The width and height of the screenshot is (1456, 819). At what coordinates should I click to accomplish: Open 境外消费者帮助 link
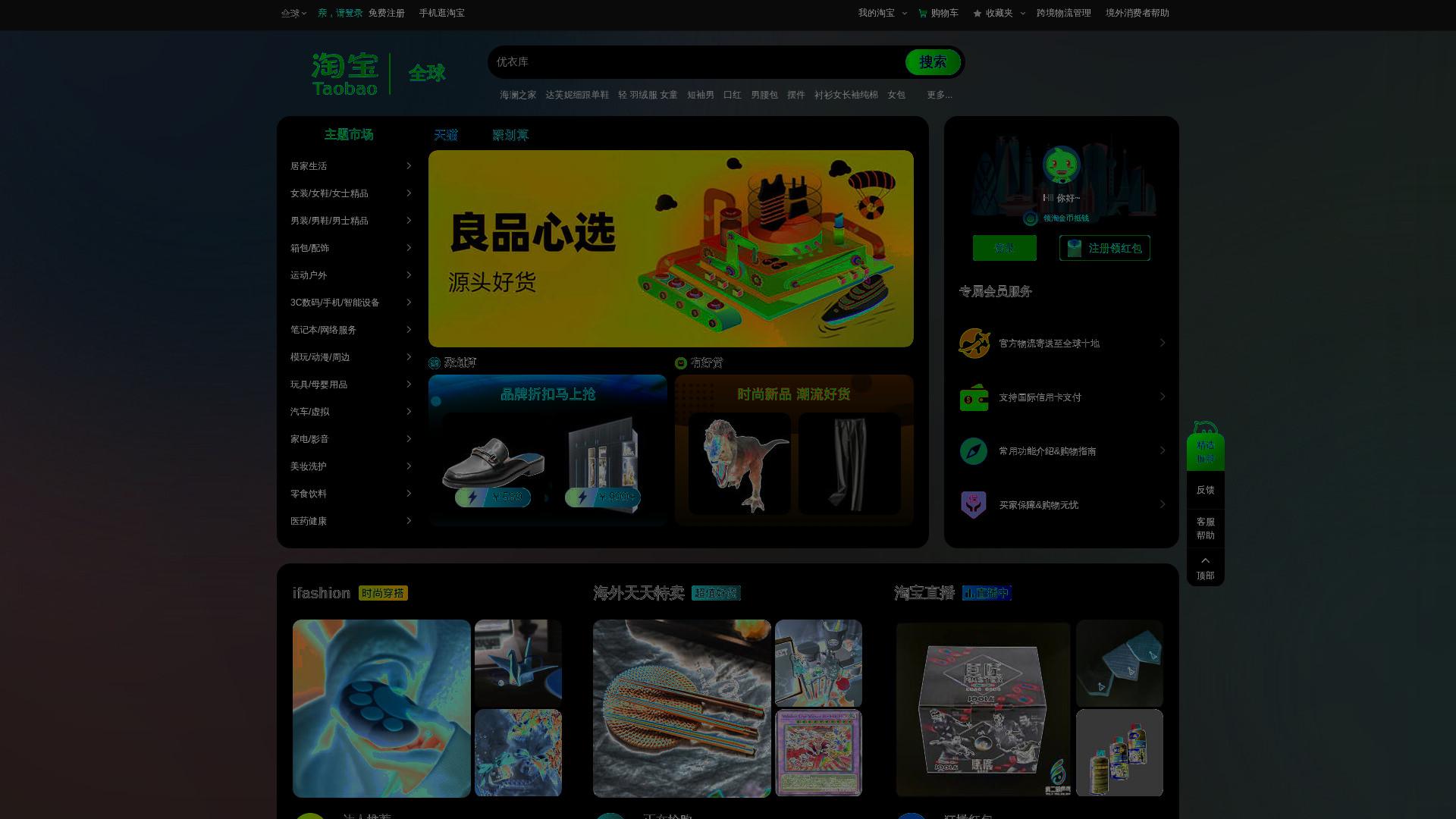point(1137,13)
